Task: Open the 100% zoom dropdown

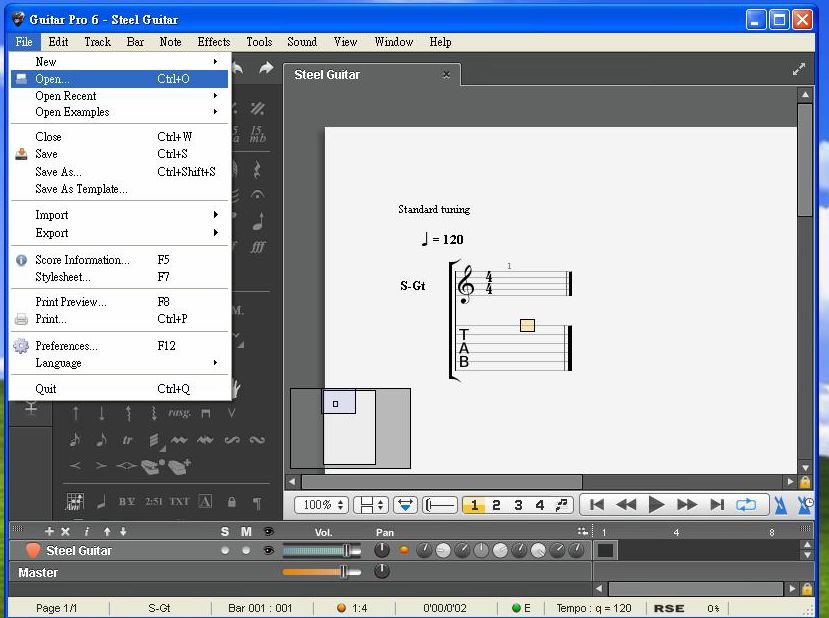Action: coord(322,505)
